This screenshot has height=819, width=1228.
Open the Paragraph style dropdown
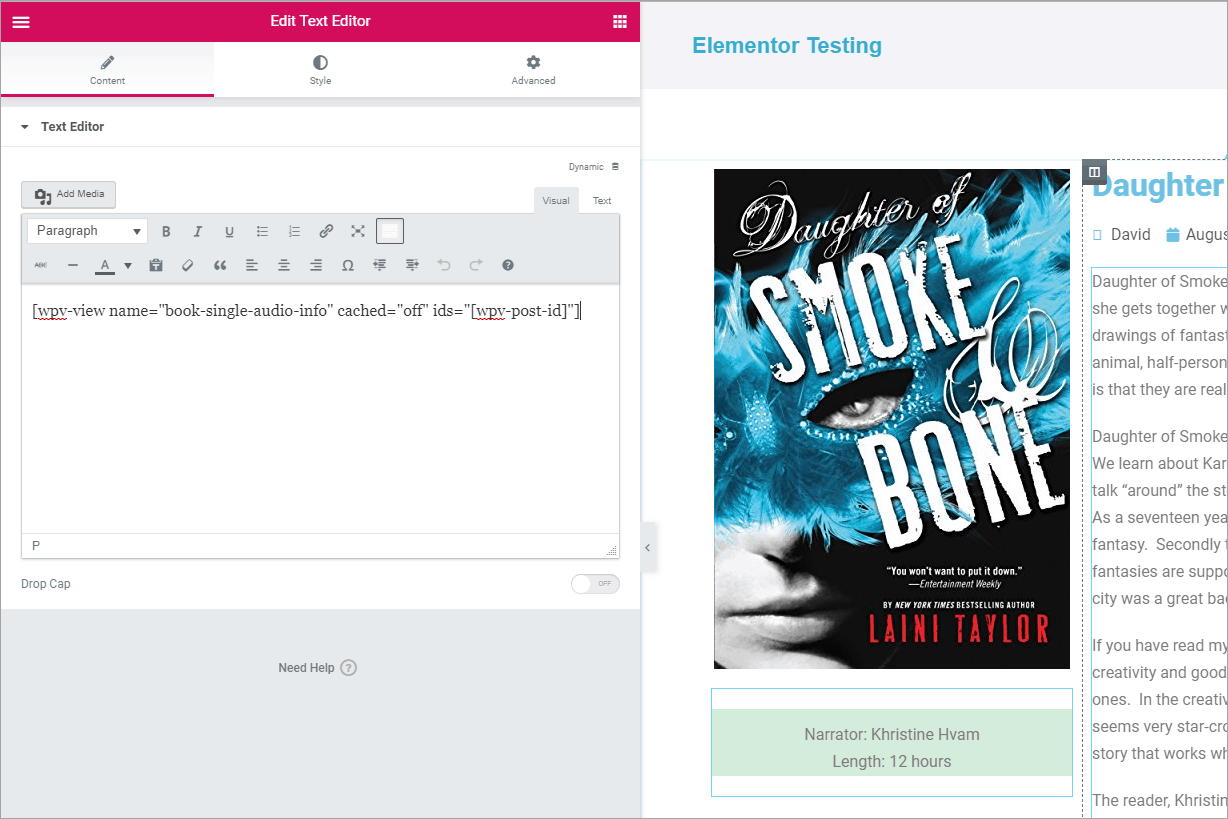(87, 230)
